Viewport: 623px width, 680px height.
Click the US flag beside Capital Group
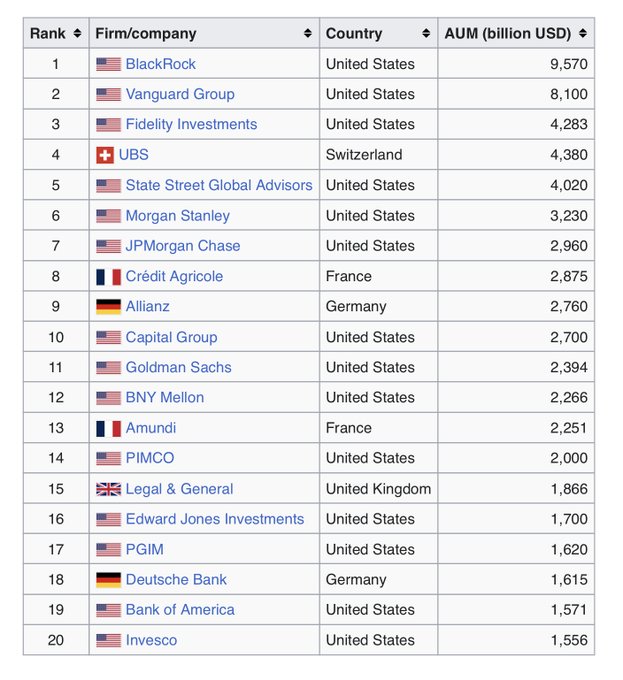tap(108, 337)
